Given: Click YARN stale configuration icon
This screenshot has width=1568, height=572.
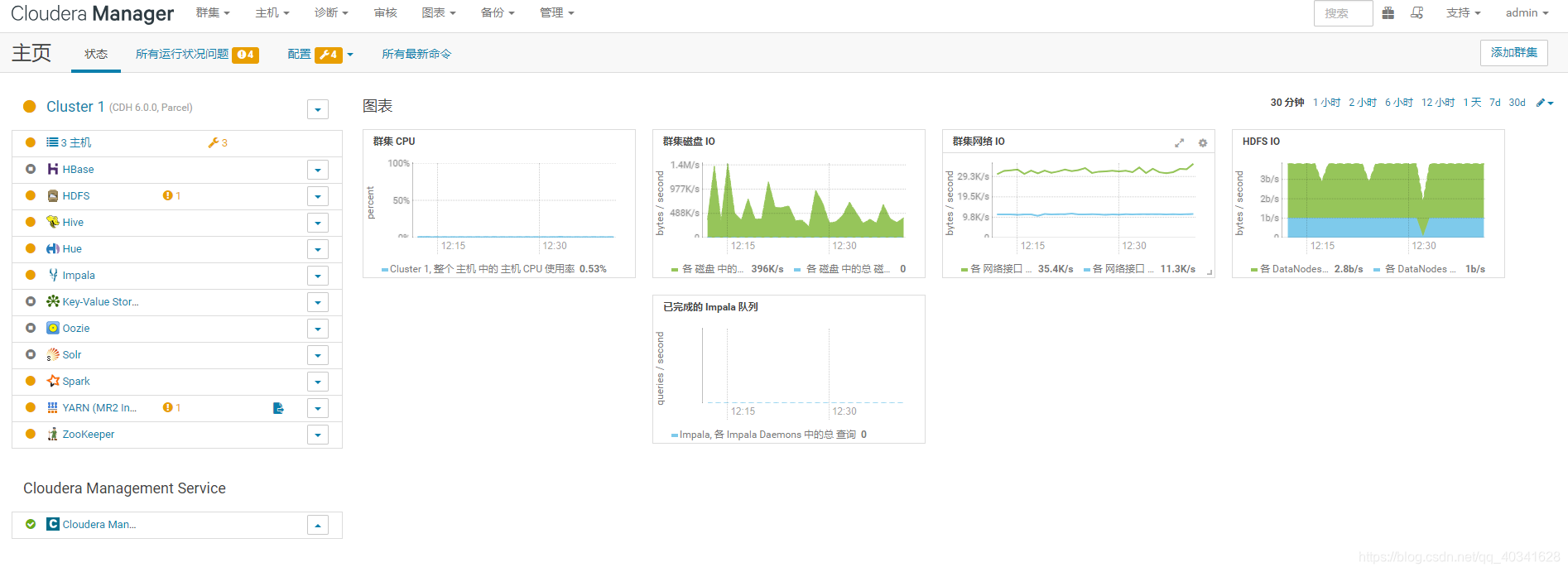Looking at the screenshot, I should click(278, 408).
